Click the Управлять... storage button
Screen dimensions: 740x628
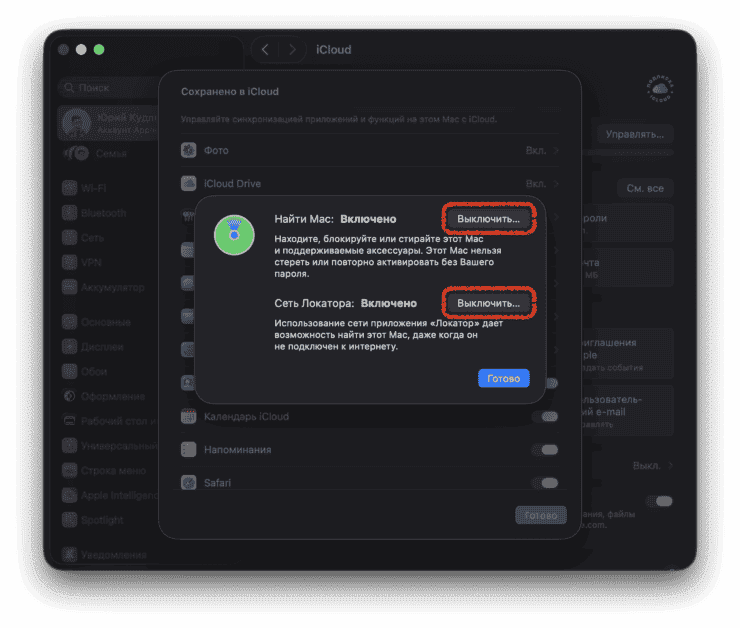click(x=635, y=134)
